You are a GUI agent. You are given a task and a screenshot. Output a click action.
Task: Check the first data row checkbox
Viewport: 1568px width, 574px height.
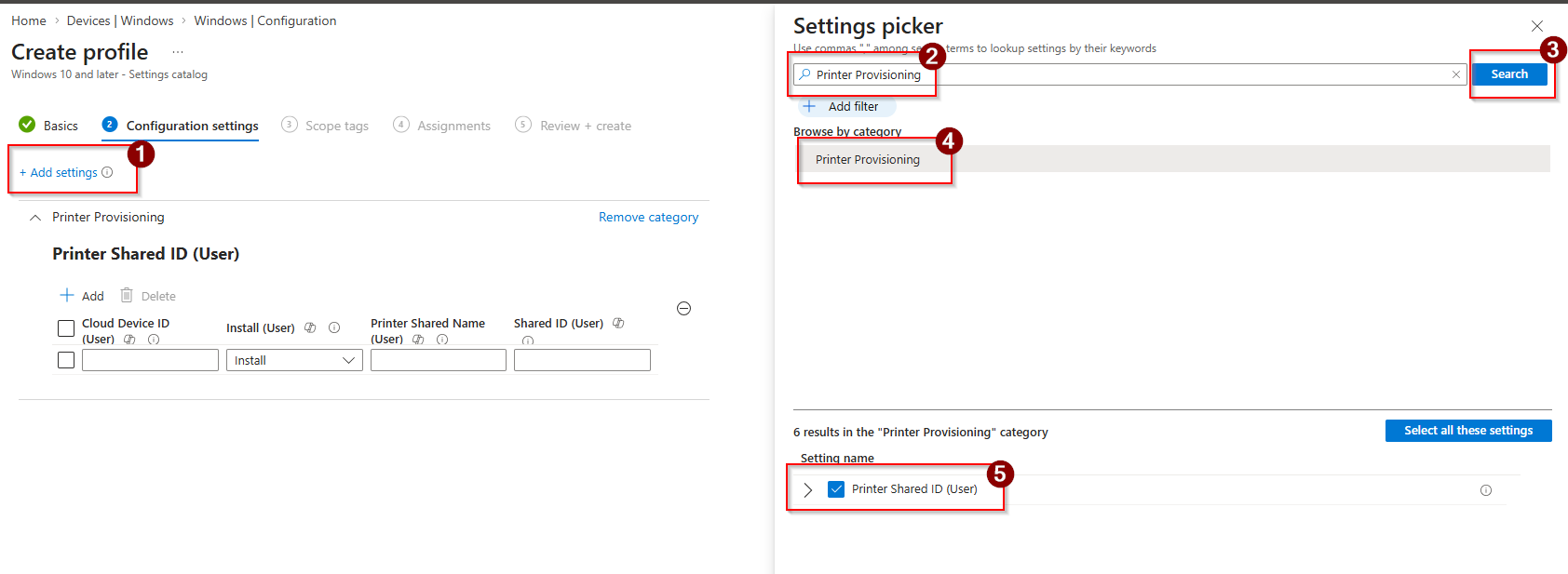[x=66, y=360]
